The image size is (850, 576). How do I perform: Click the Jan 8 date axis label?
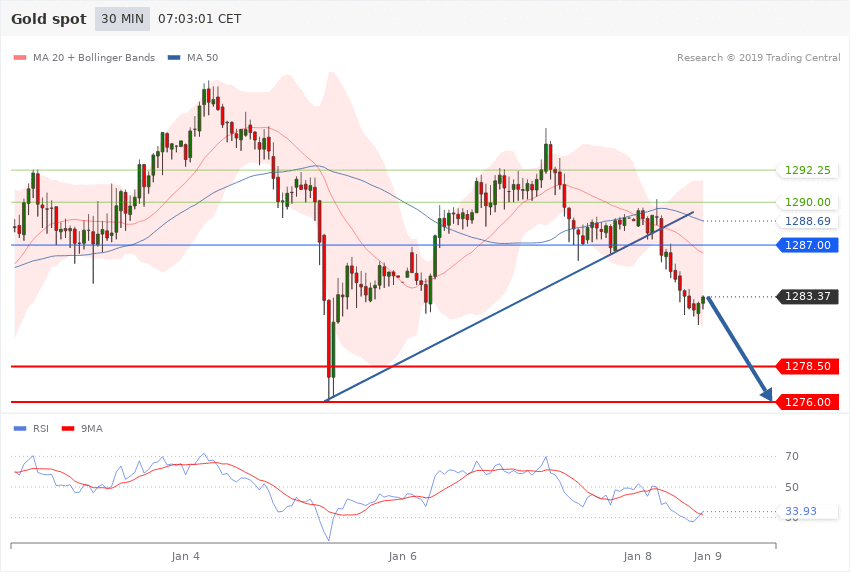638,556
